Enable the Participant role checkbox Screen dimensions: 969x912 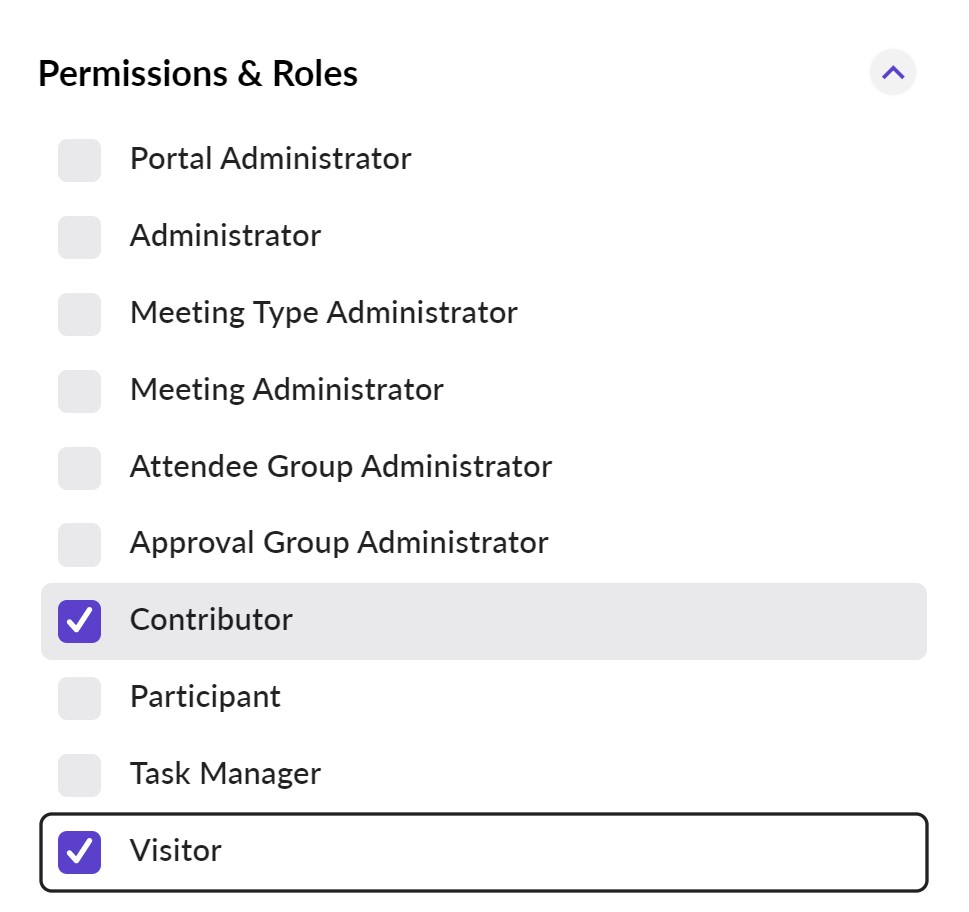(x=80, y=698)
